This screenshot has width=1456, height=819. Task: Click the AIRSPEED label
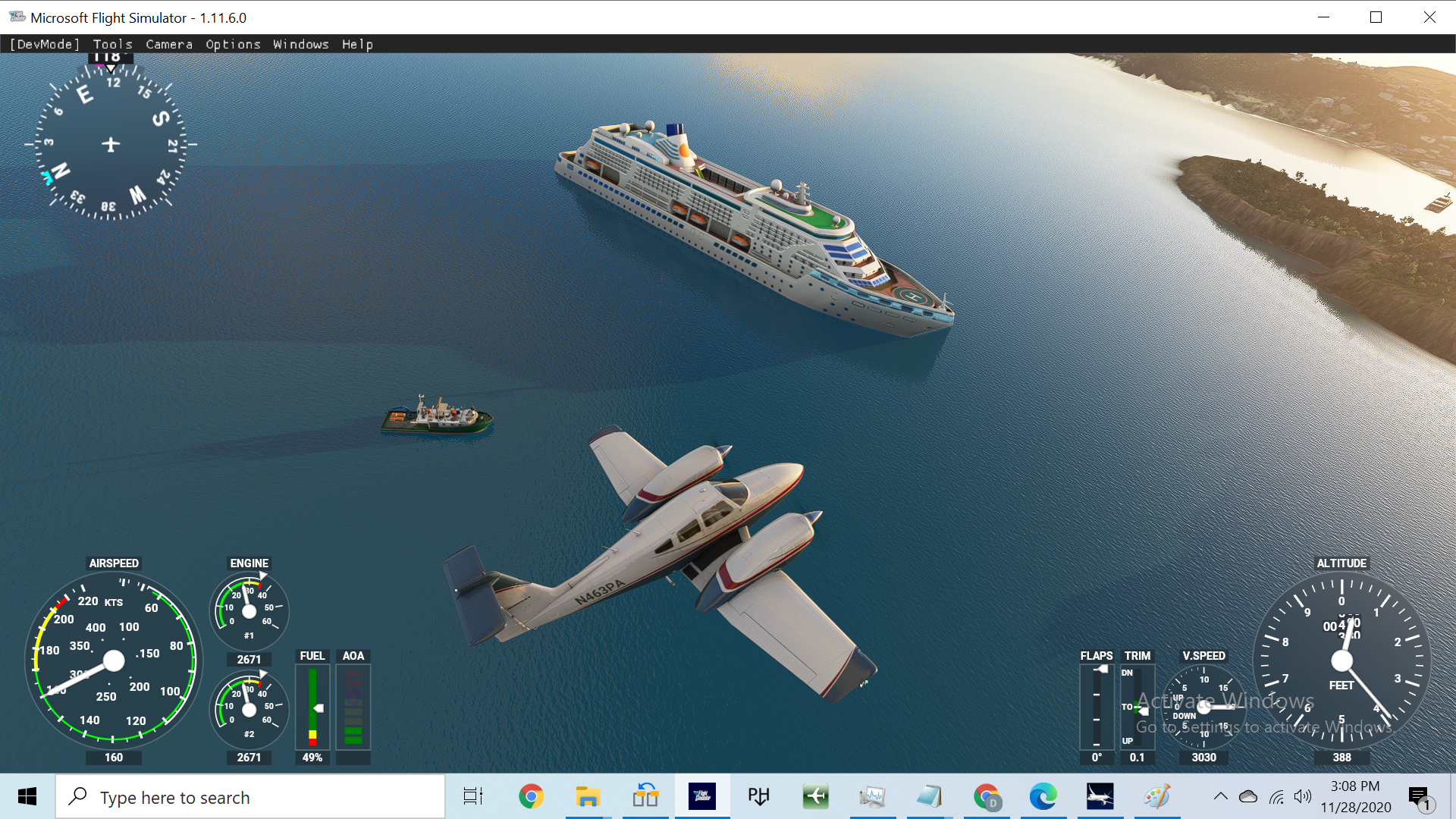[114, 563]
